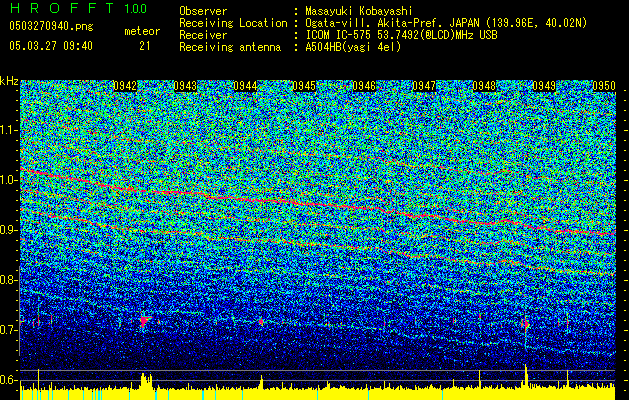The width and height of the screenshot is (629, 400).
Task: Click the A504HB(yagi 4el) antenna text
Action: point(353,47)
